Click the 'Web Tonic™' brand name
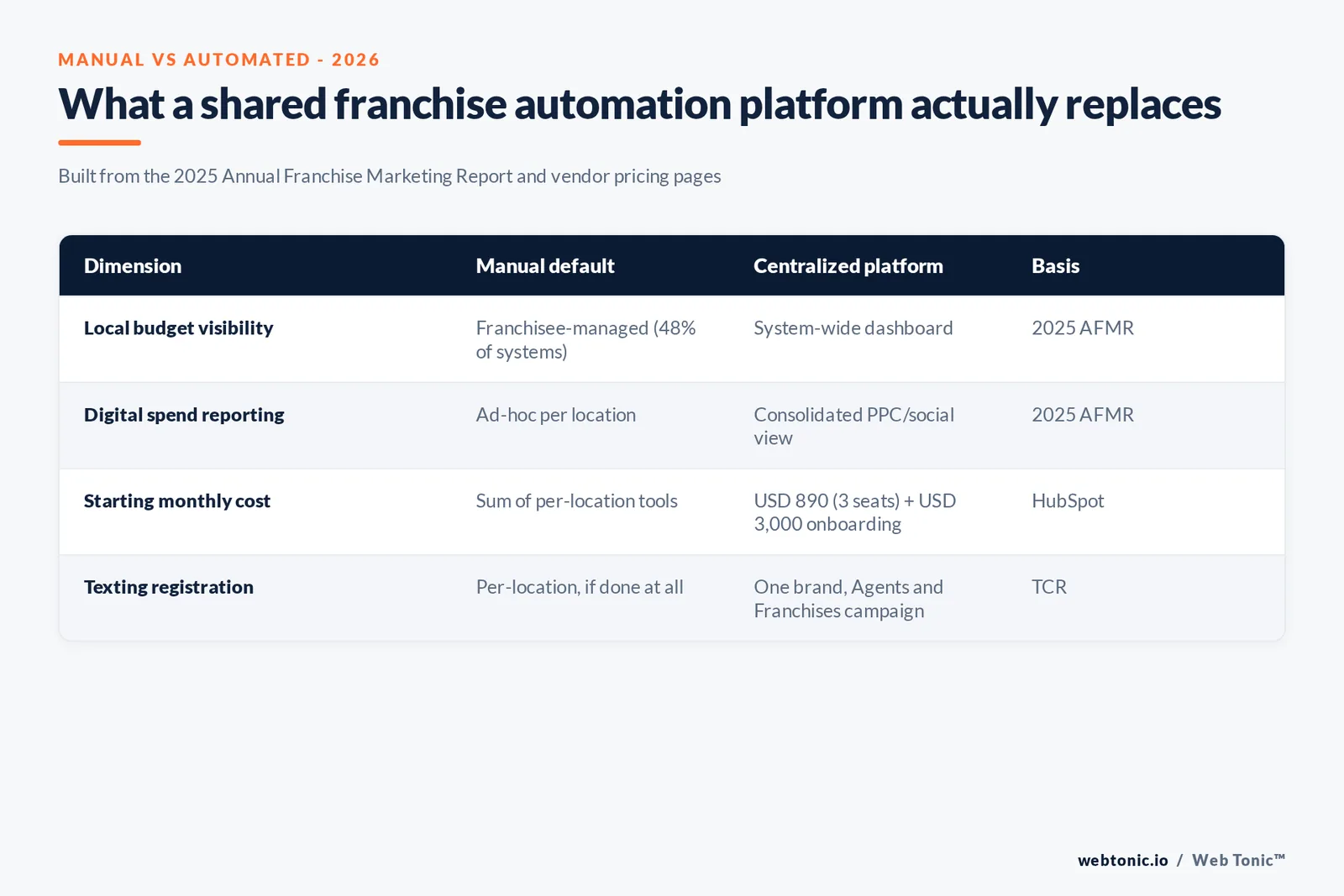Viewport: 1344px width, 896px height. point(1238,861)
